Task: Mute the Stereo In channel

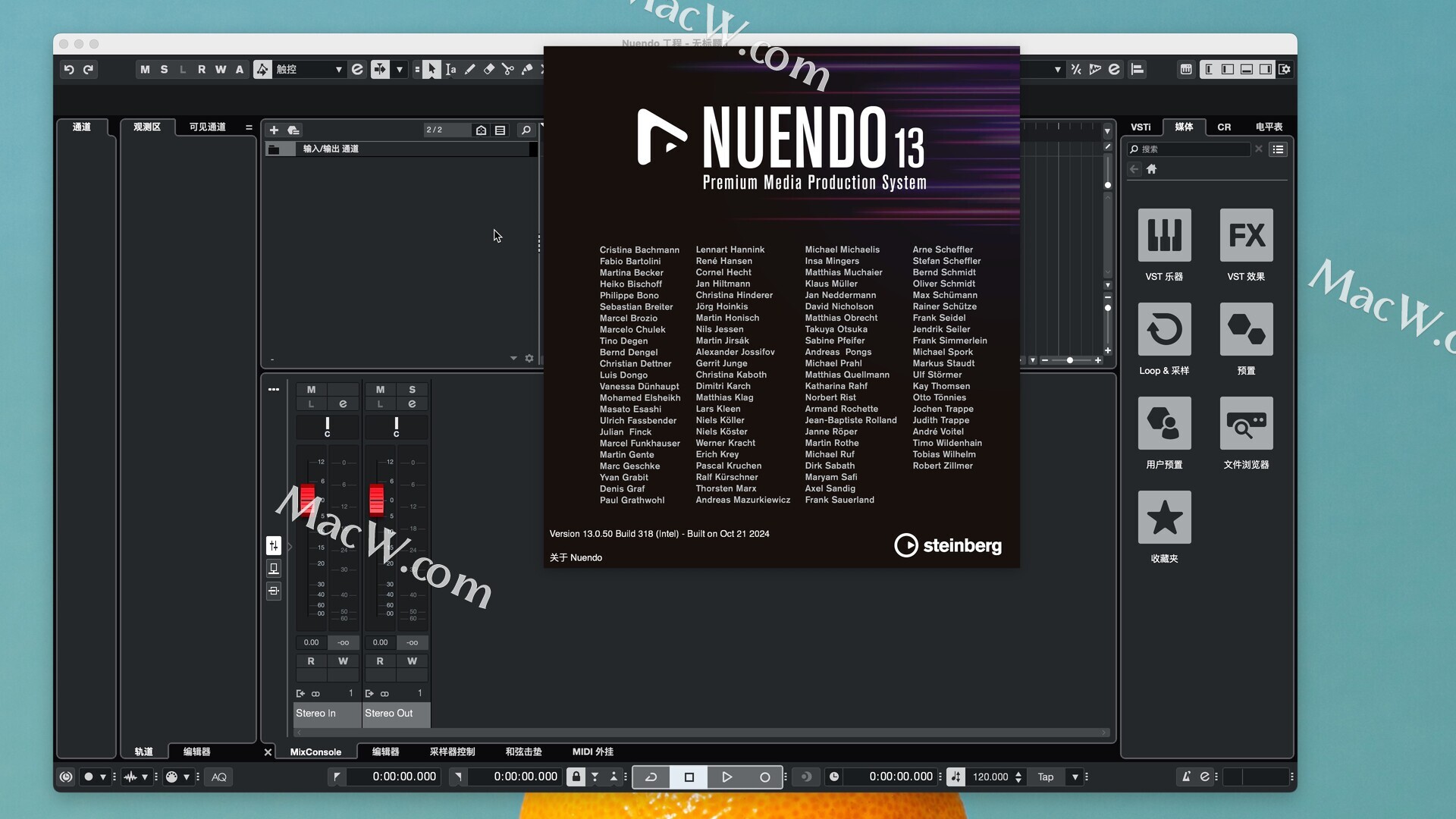Action: tap(311, 390)
